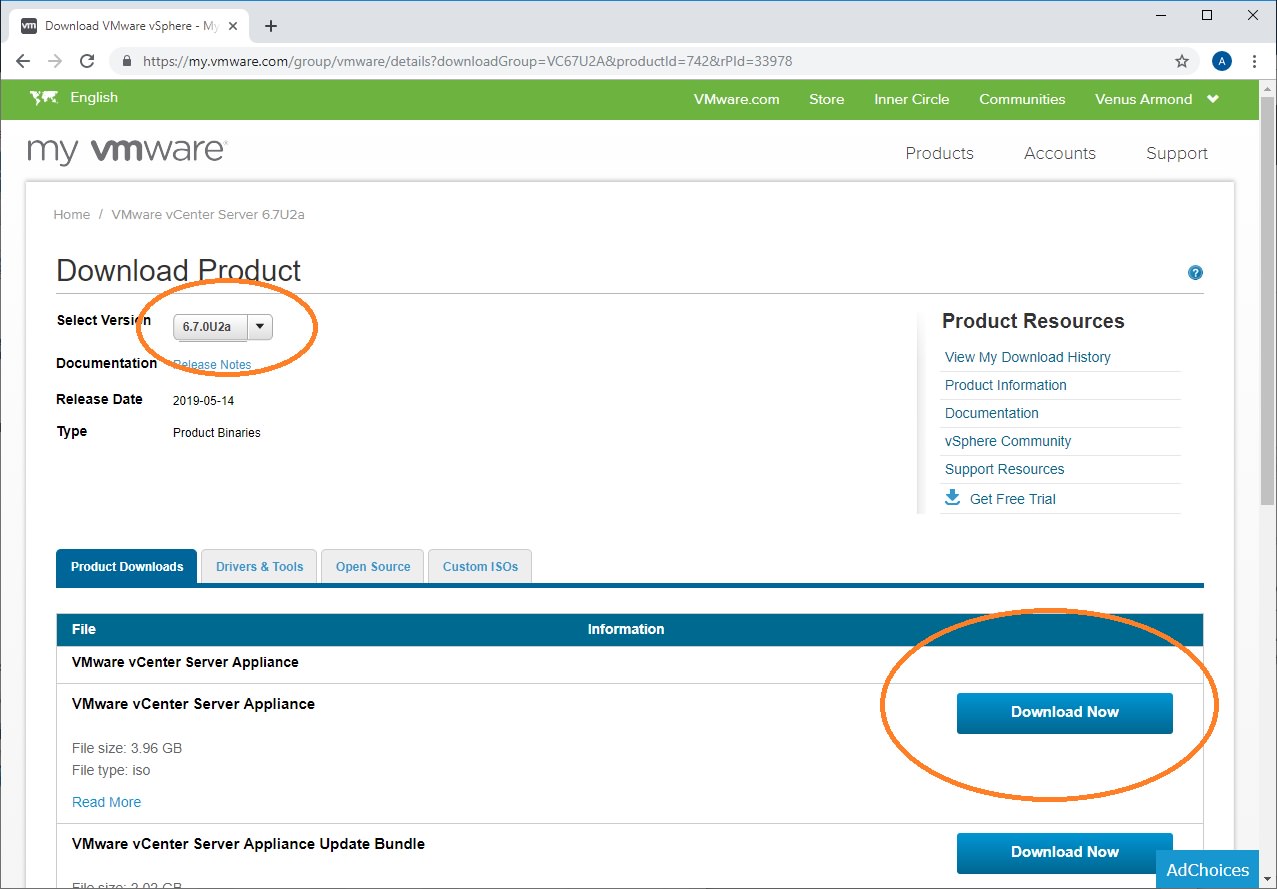Click the File column header
This screenshot has height=889, width=1277.
pyautogui.click(x=84, y=629)
